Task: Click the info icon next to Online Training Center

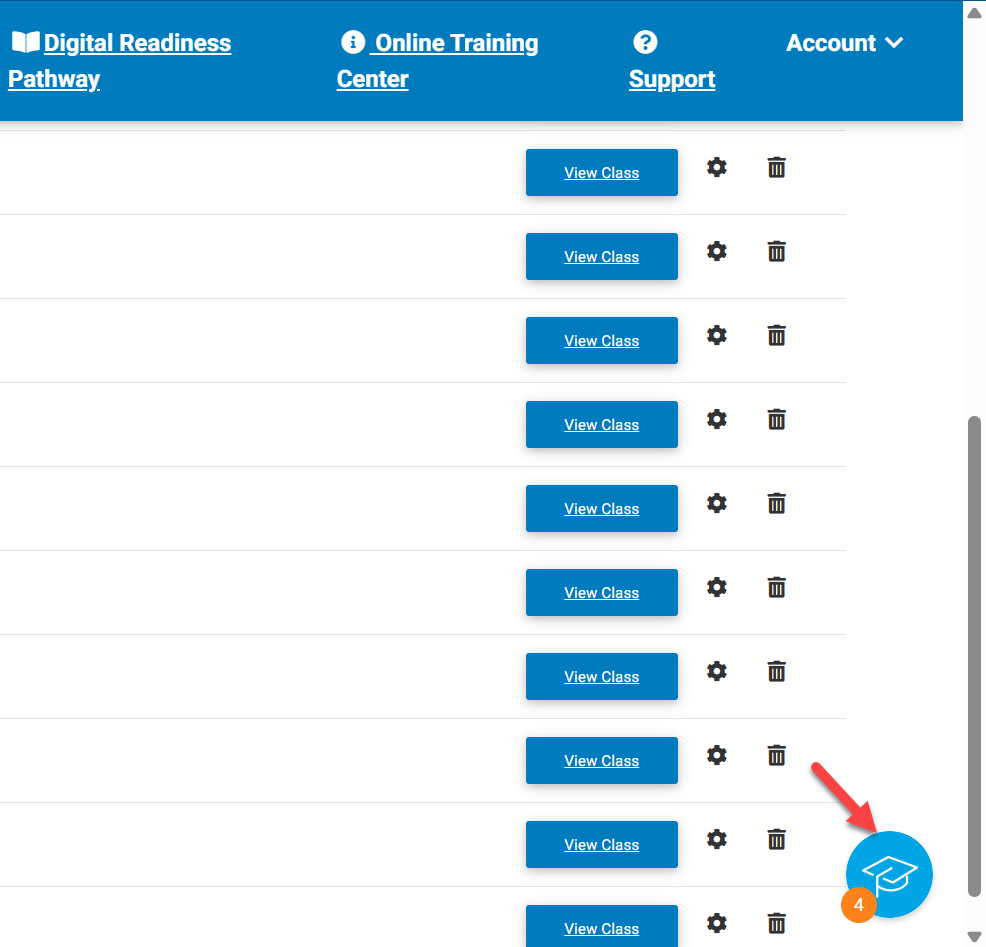Action: 351,42
